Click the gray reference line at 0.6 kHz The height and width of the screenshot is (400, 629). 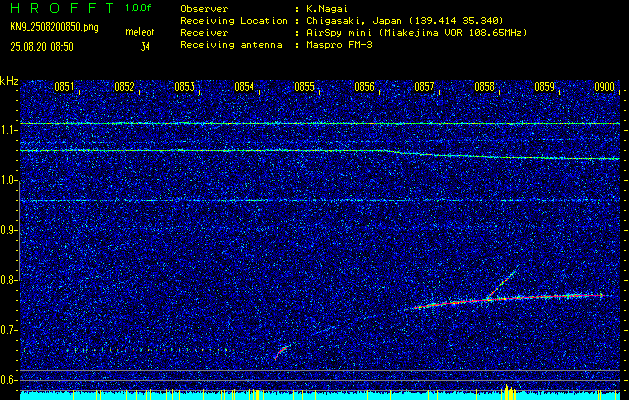click(320, 380)
